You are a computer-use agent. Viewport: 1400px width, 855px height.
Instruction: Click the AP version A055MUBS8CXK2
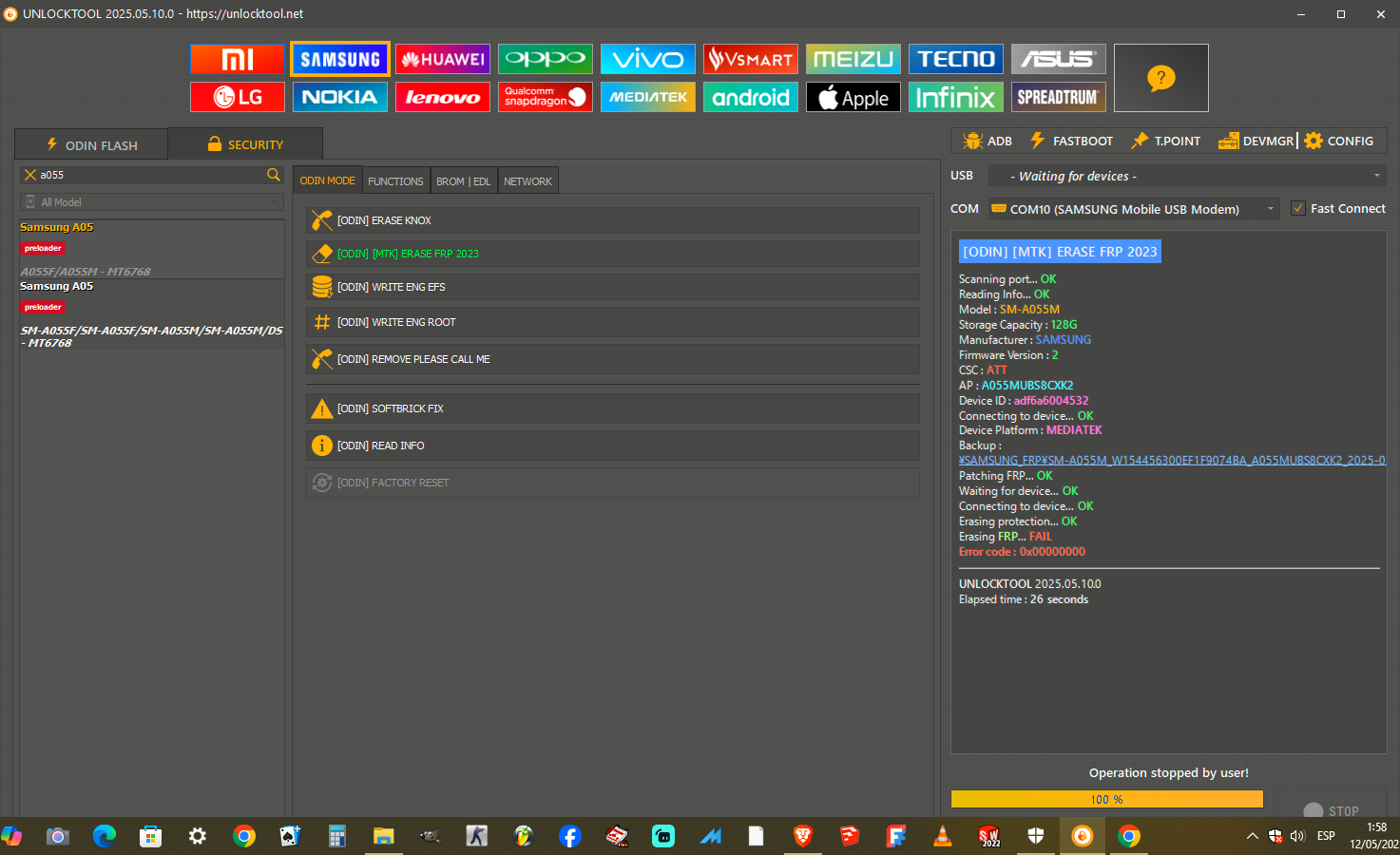click(1027, 386)
